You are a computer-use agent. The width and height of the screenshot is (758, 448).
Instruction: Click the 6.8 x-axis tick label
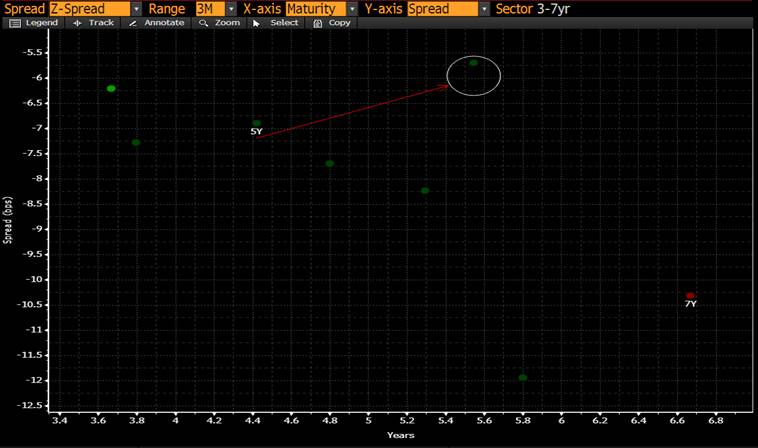pos(715,420)
